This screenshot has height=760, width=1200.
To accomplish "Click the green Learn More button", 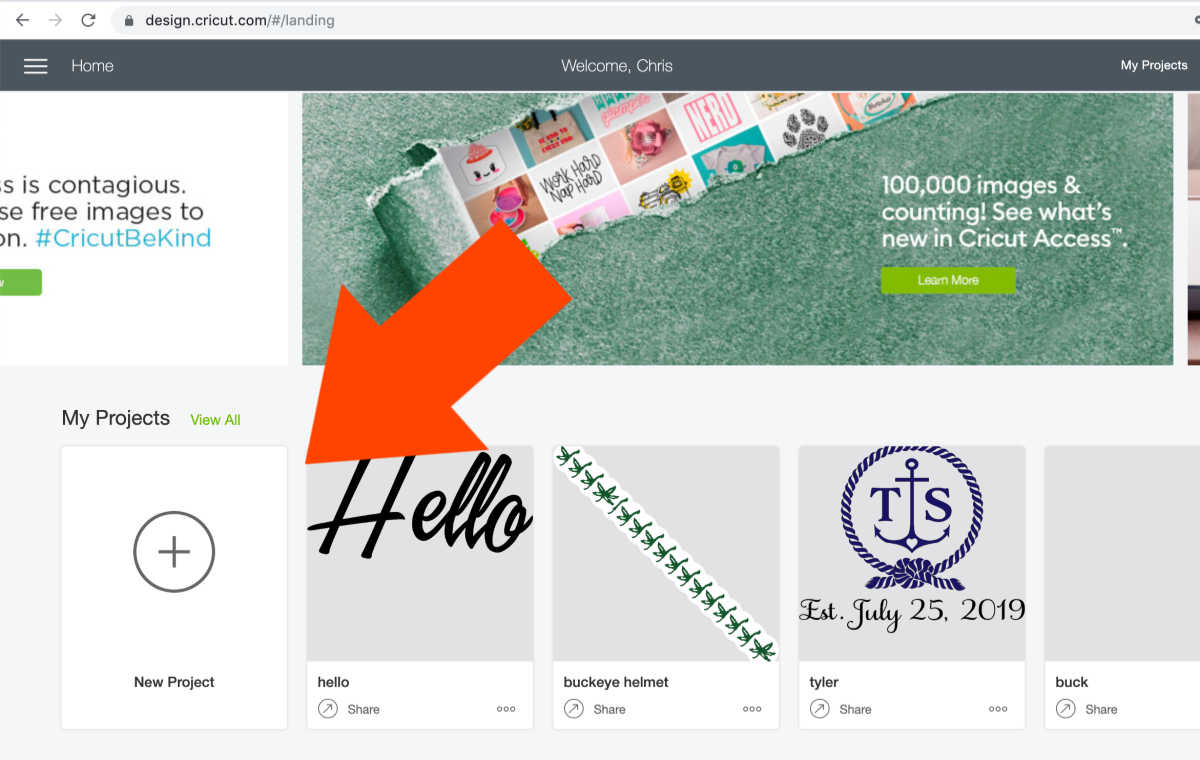I will point(947,280).
